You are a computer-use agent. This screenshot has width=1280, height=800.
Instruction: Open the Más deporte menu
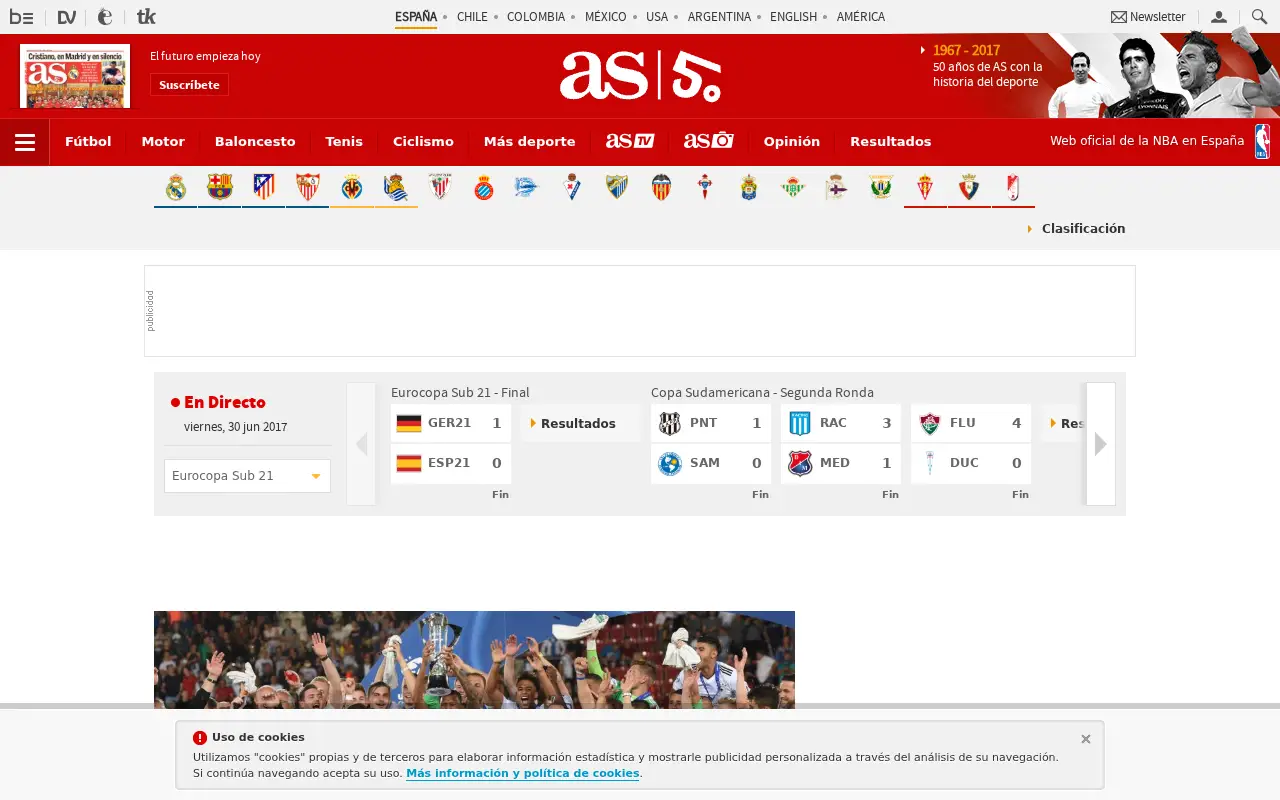coord(530,141)
